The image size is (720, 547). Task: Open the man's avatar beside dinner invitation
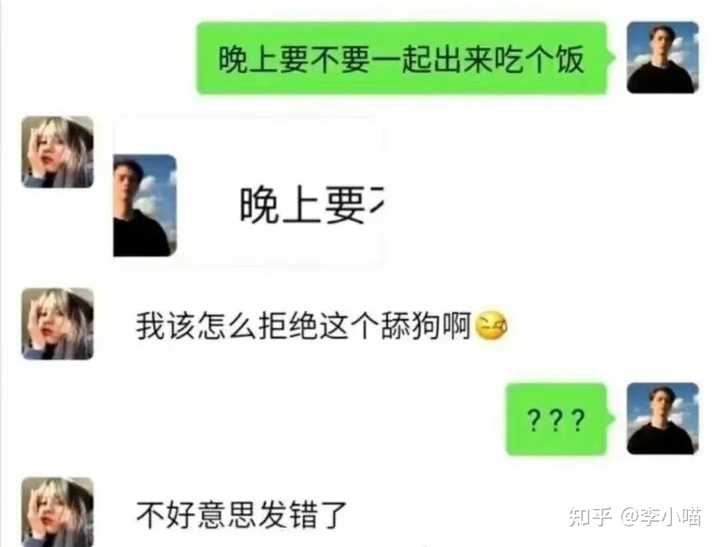[663, 57]
